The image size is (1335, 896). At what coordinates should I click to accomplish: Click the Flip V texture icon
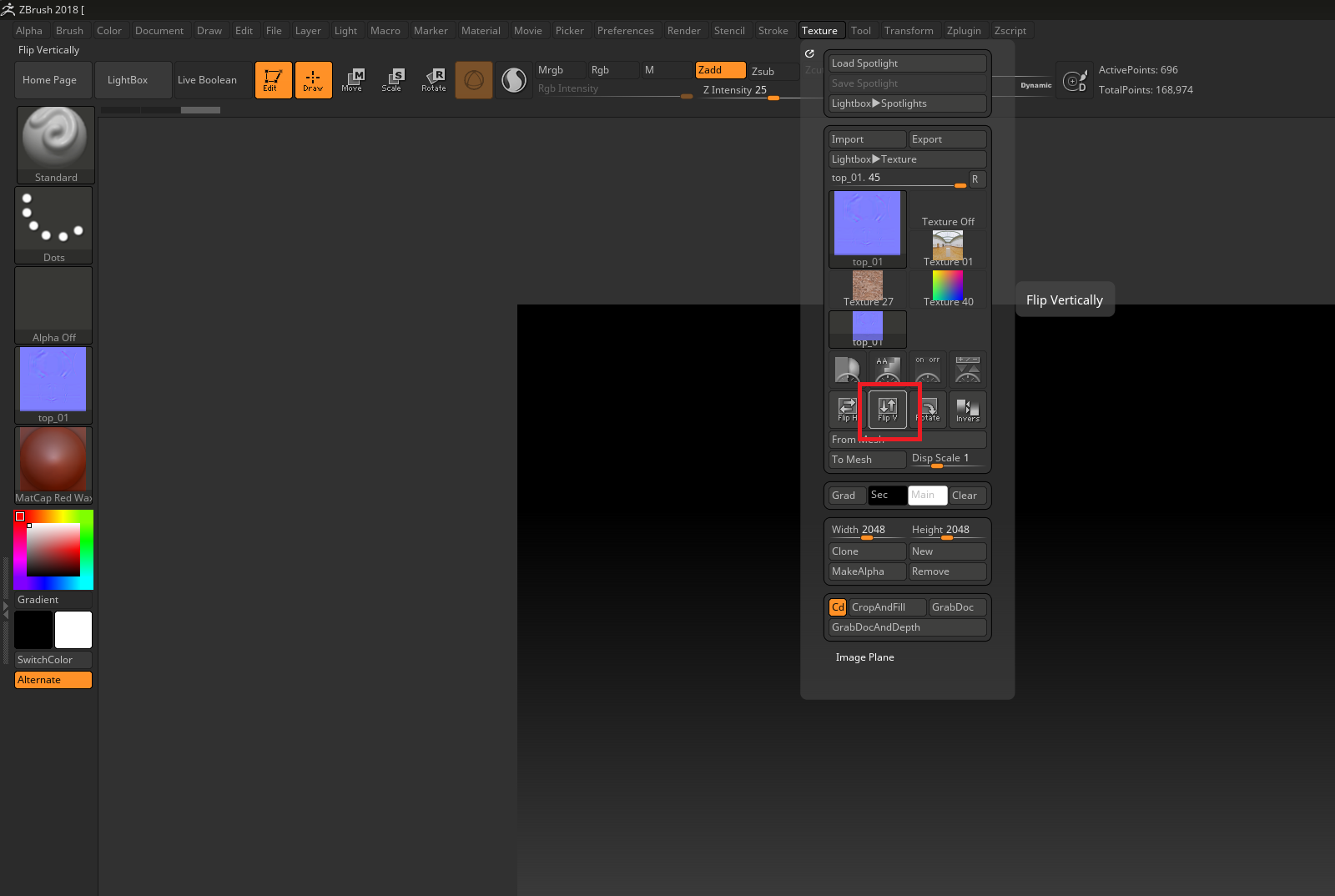point(887,410)
